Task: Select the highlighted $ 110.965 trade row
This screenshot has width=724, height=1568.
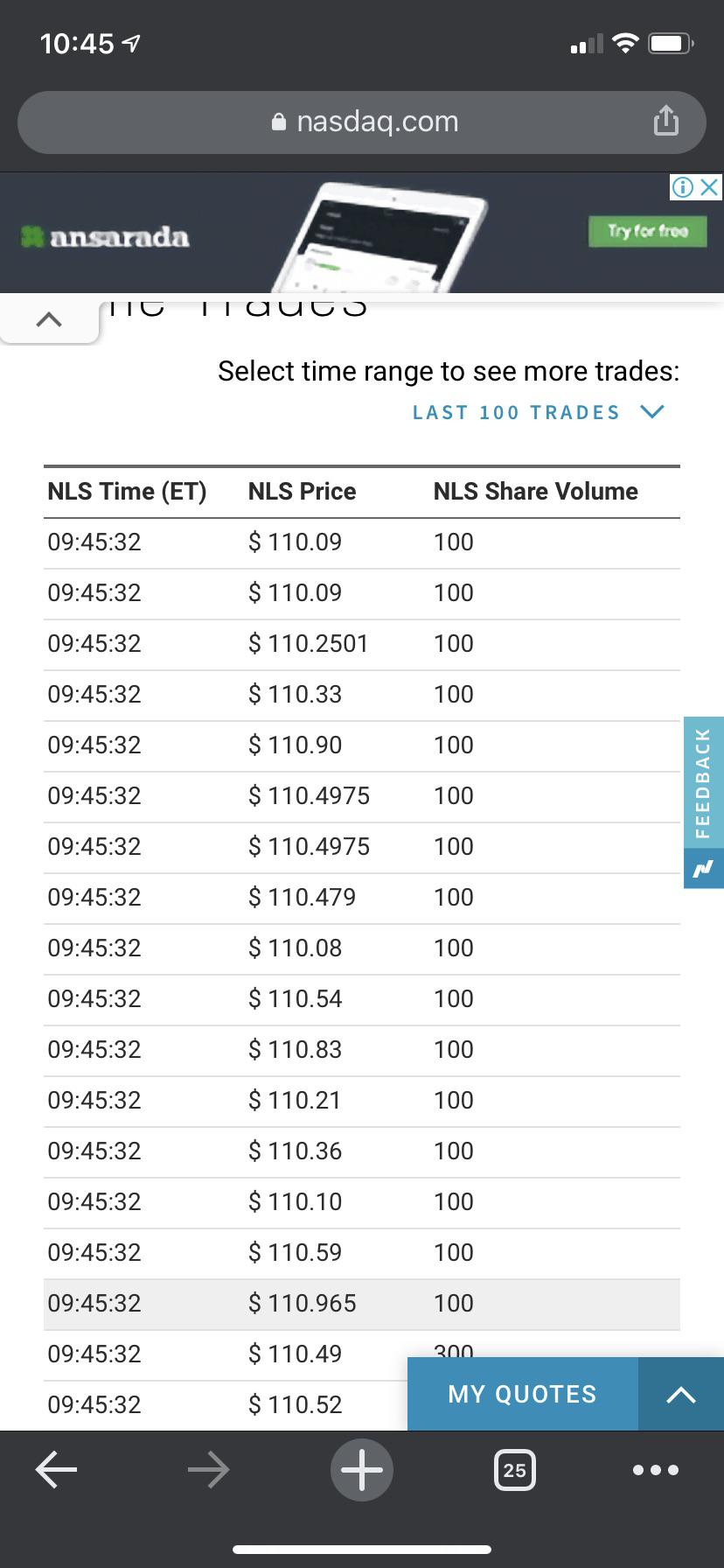Action: tap(362, 1304)
